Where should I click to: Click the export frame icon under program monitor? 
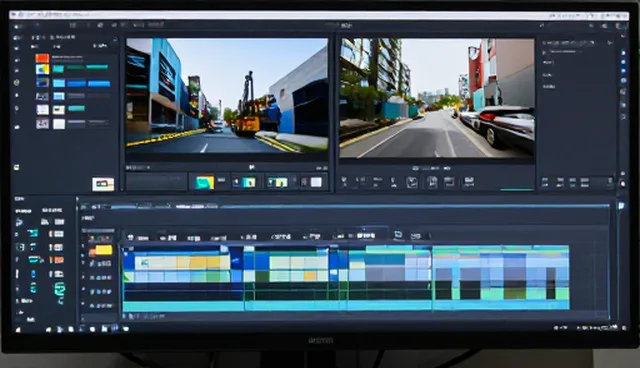pyautogui.click(x=469, y=182)
